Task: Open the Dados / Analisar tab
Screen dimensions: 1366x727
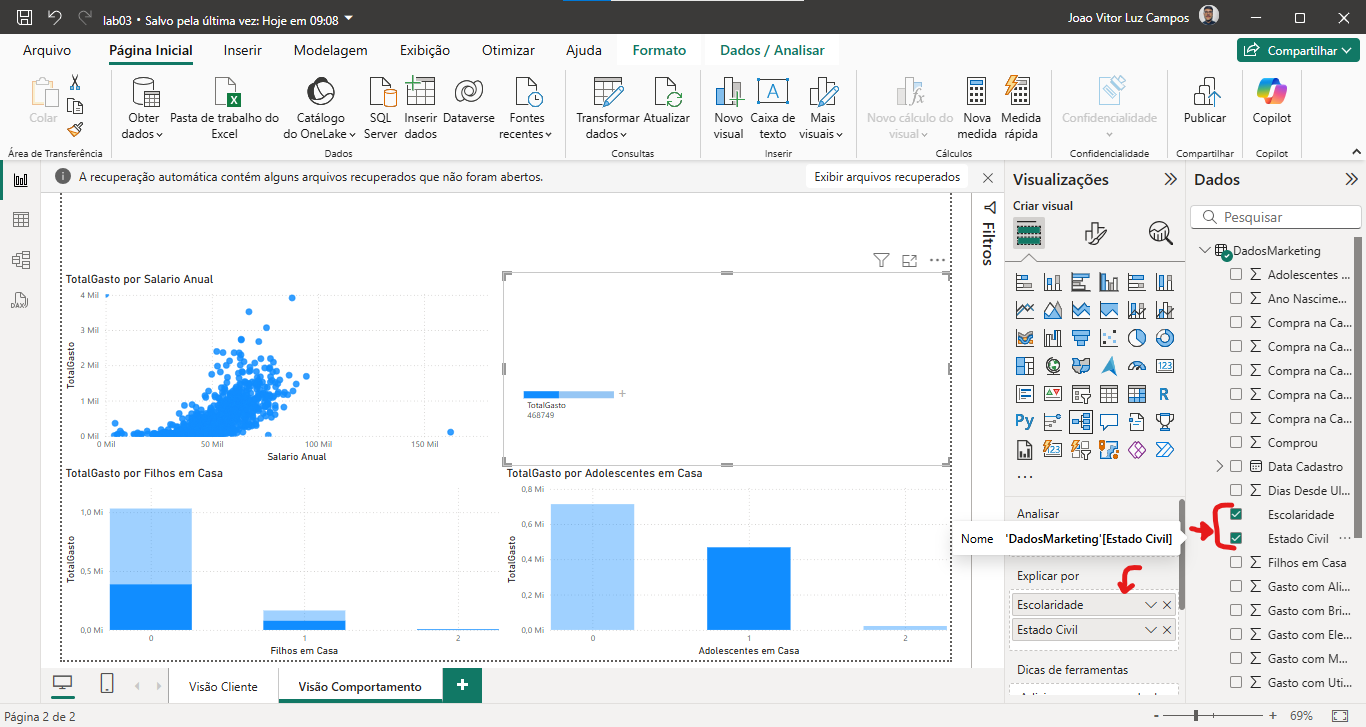Action: pos(772,50)
